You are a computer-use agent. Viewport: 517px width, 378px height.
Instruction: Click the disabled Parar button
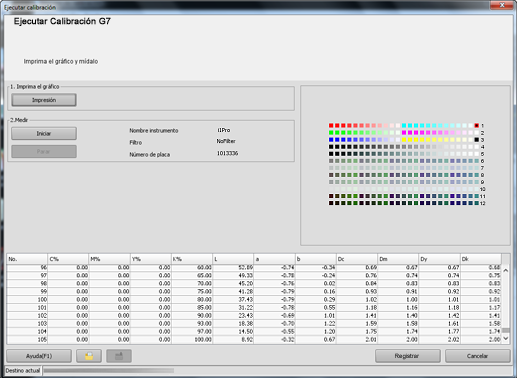point(44,152)
